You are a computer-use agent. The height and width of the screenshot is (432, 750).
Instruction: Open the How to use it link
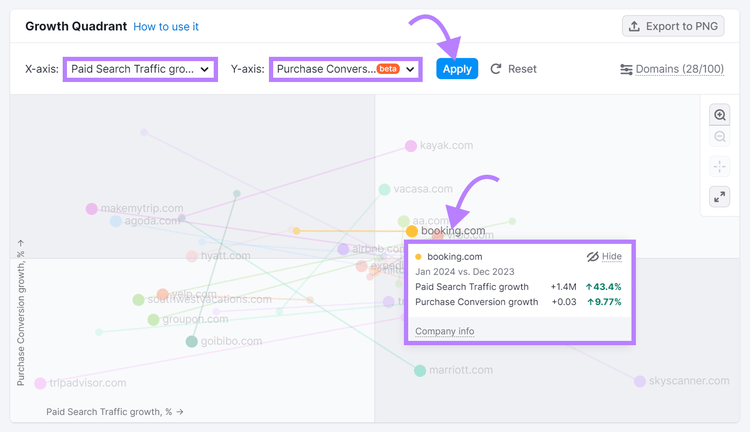click(165, 27)
